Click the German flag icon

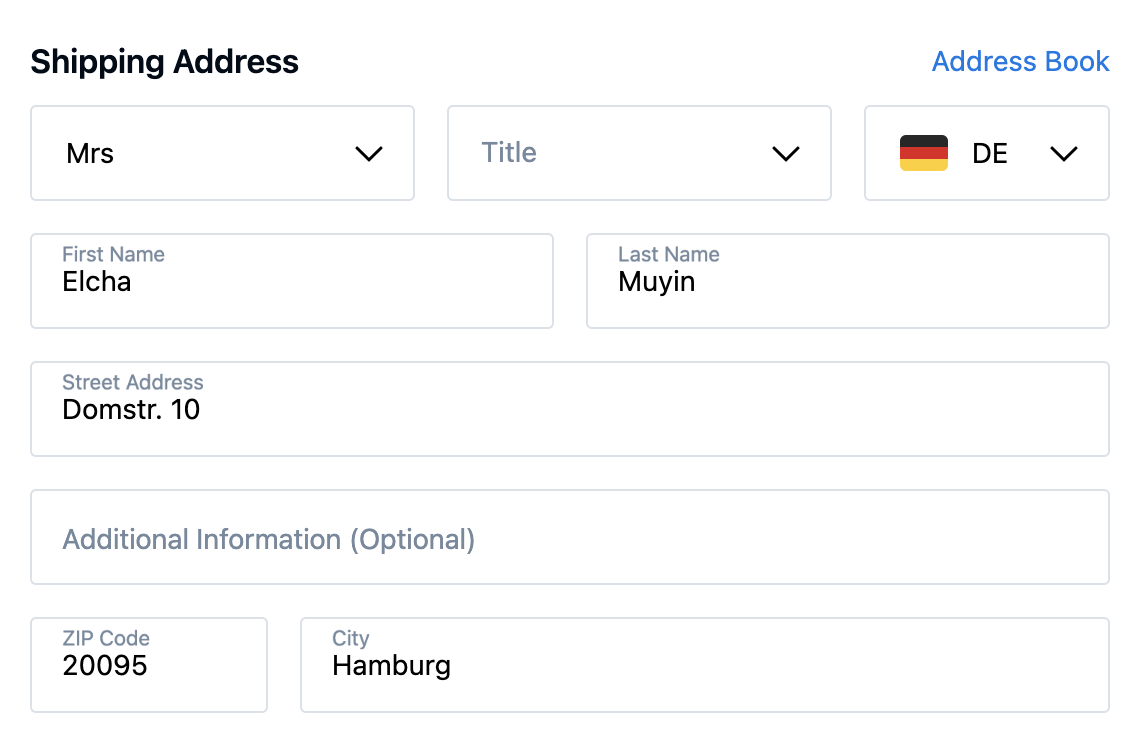[x=923, y=153]
